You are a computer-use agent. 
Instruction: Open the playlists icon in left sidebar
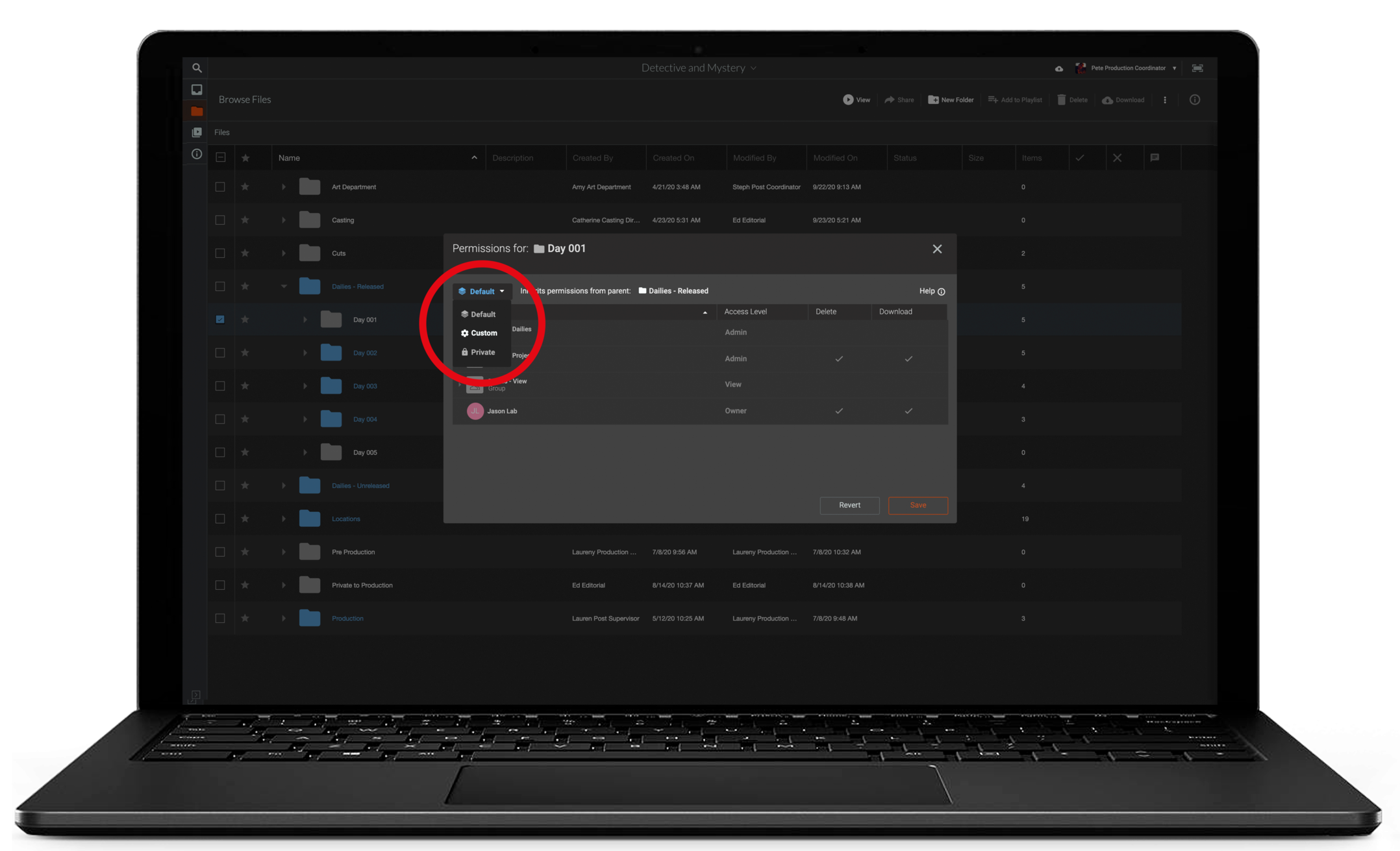[197, 133]
